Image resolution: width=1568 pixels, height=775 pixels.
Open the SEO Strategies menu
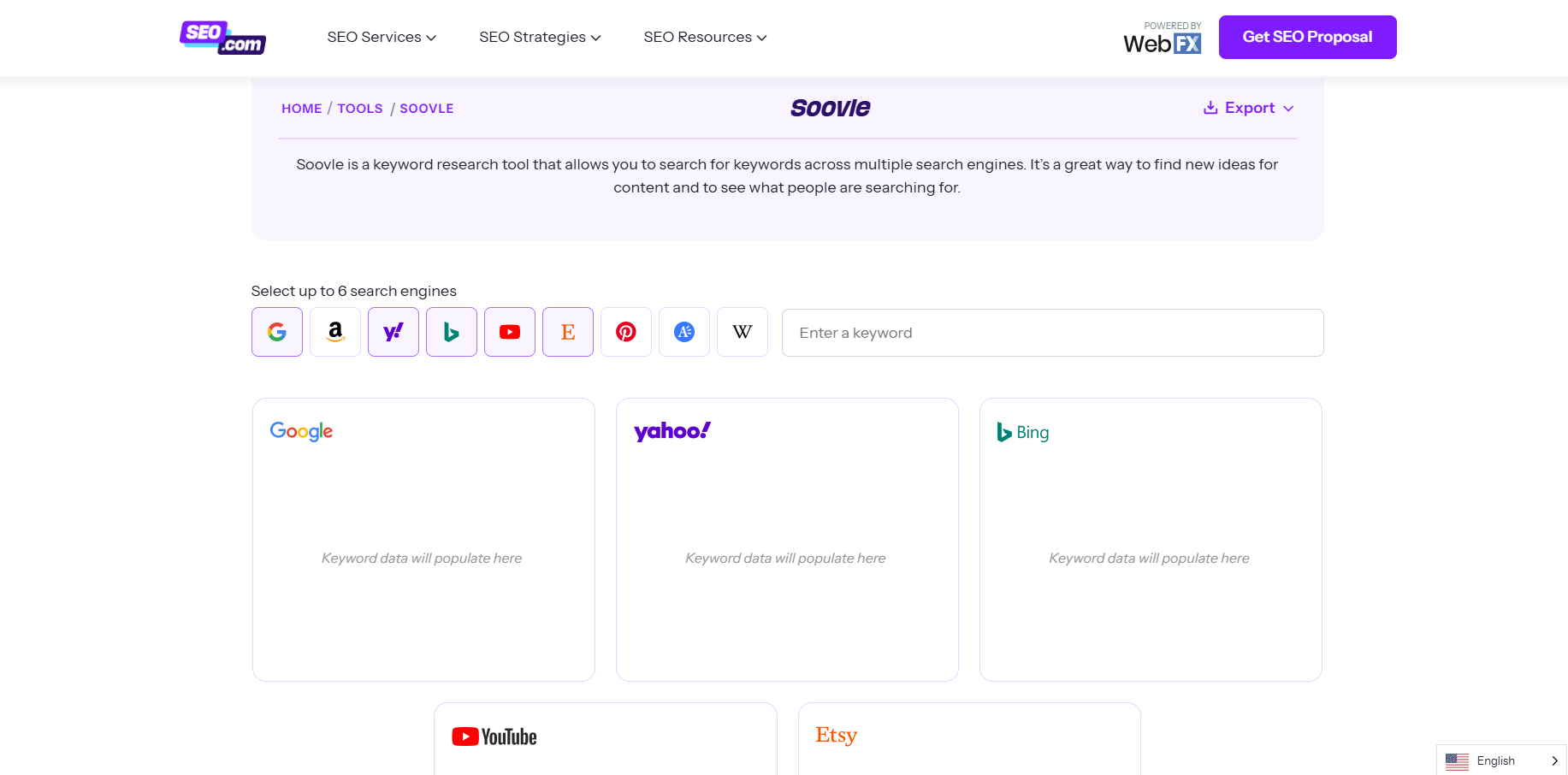tap(540, 37)
